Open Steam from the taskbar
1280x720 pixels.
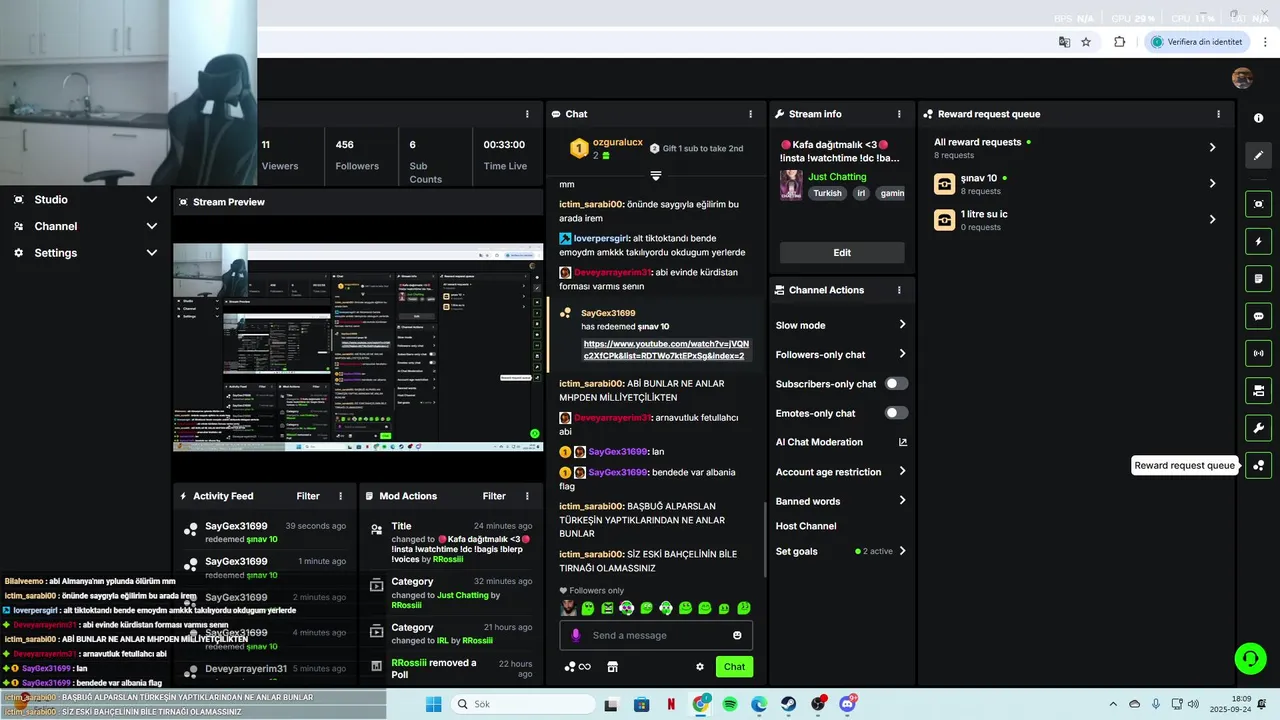pyautogui.click(x=789, y=704)
